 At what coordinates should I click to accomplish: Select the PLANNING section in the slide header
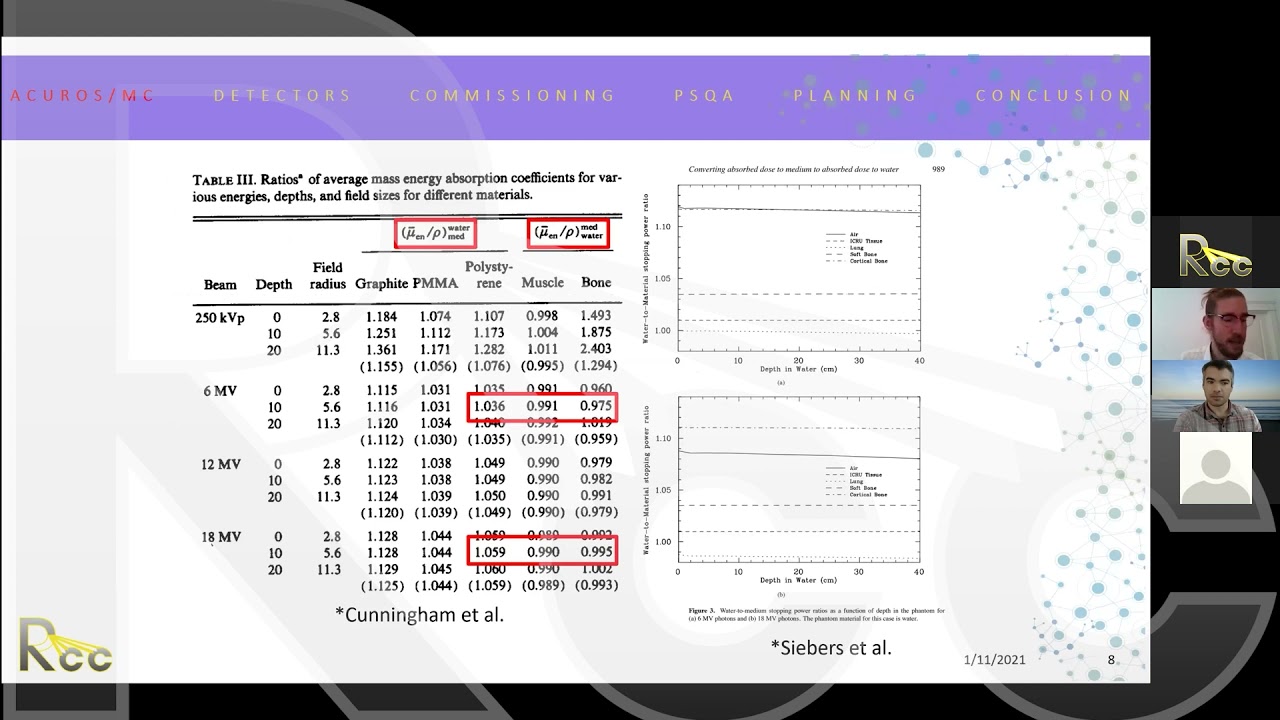tap(855, 96)
